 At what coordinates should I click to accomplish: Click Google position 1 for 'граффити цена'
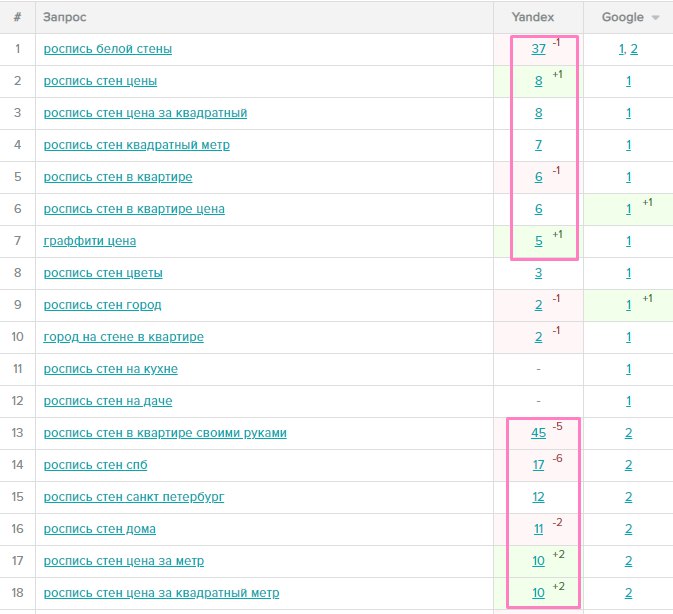(628, 241)
